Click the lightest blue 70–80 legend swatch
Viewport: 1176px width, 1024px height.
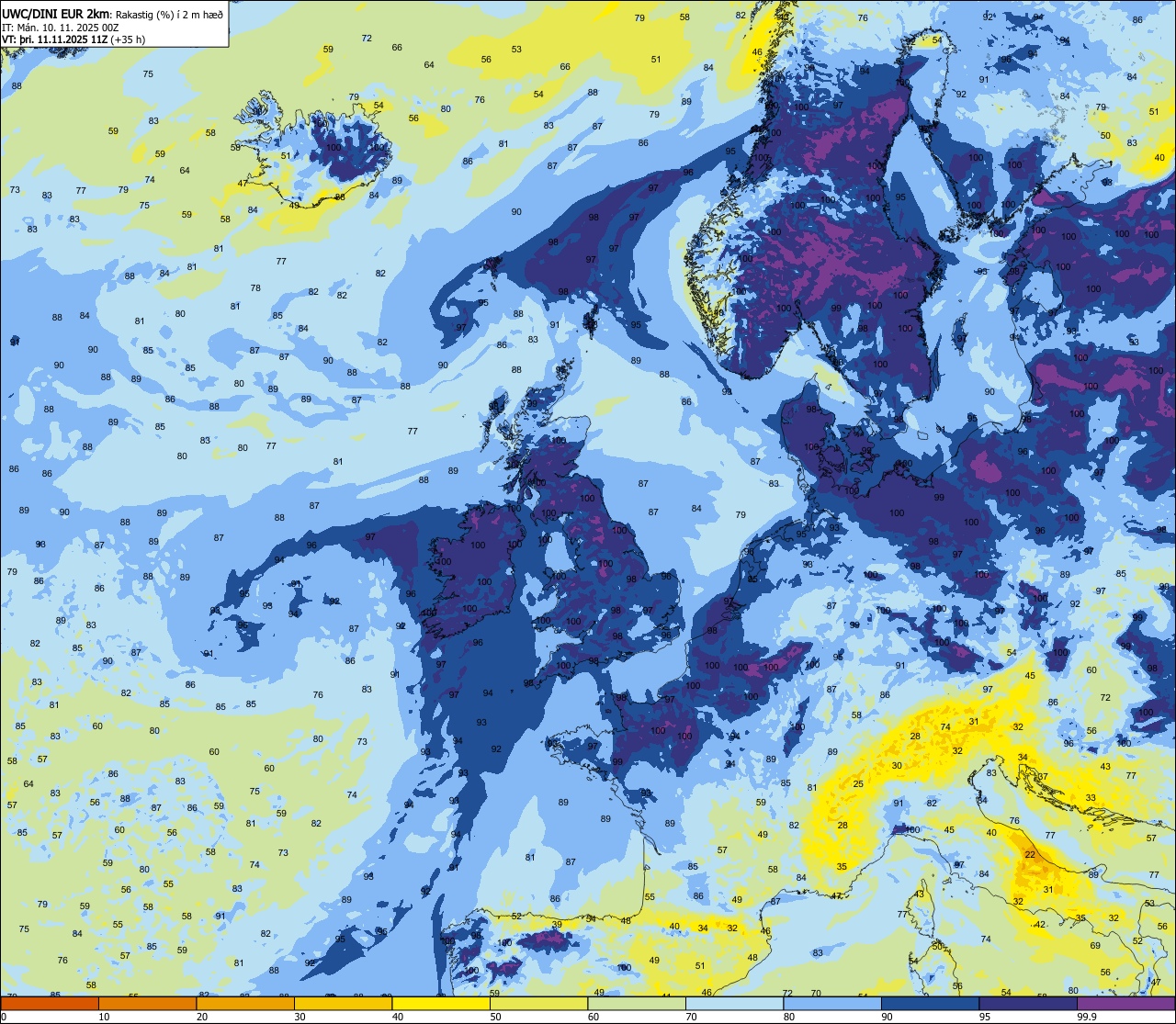pyautogui.click(x=735, y=1004)
